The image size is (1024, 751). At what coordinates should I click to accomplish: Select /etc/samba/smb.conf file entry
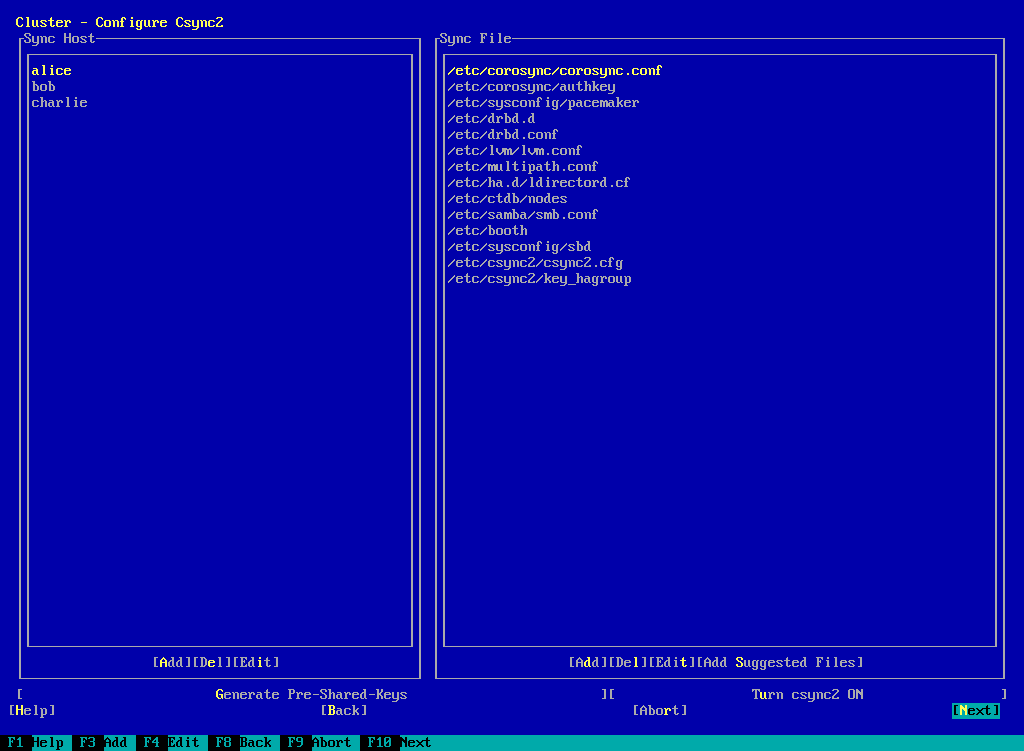[x=523, y=215]
